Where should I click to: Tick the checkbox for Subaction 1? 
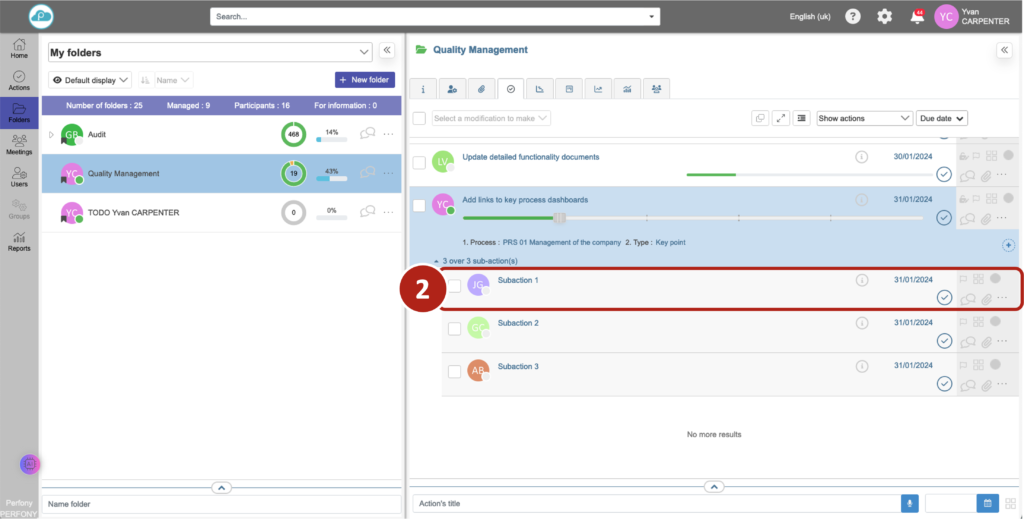pos(454,286)
